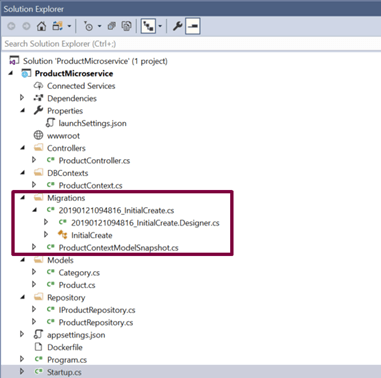Click the Pending Changes Filter clock icon
The height and width of the screenshot is (378, 381).
[88, 26]
